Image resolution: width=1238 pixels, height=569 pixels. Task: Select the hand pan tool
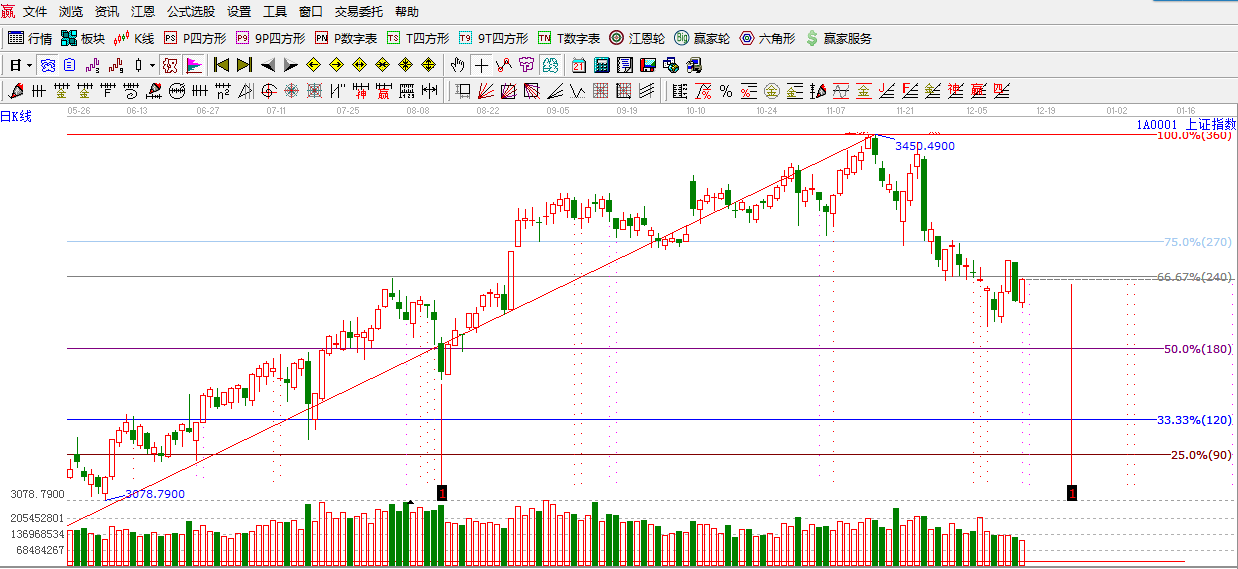[x=457, y=65]
